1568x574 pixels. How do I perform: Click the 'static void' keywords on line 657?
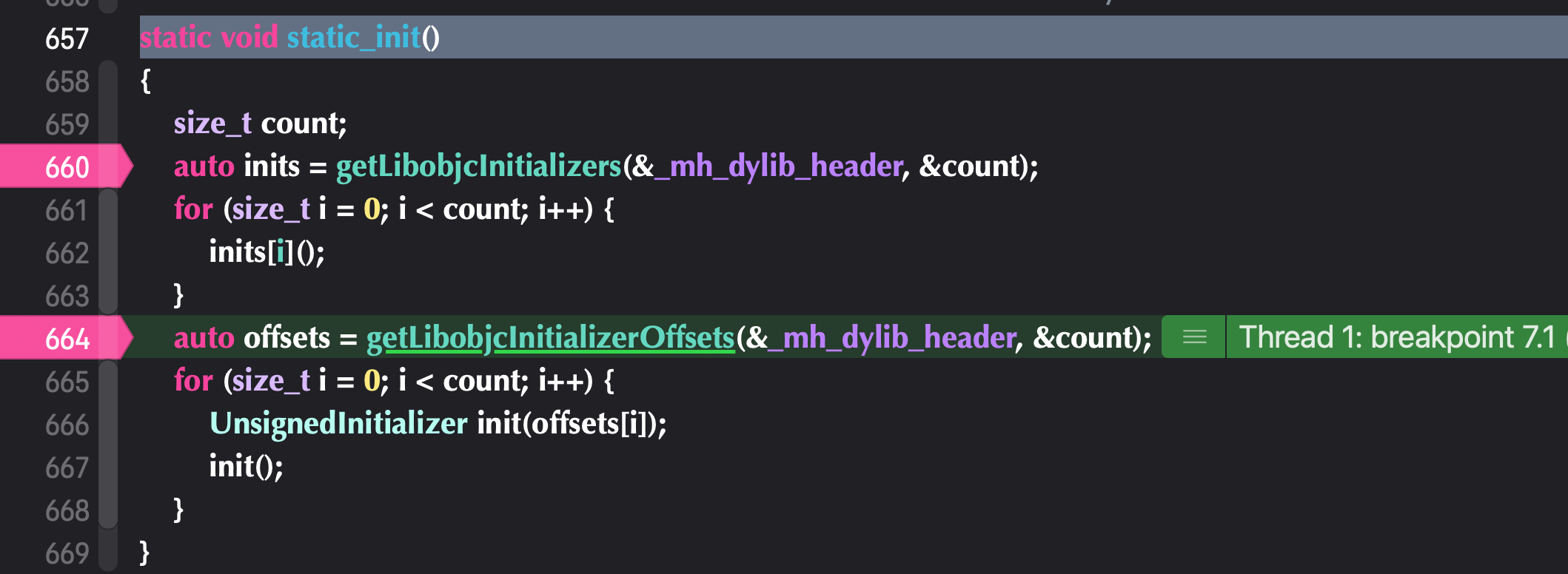pos(209,37)
